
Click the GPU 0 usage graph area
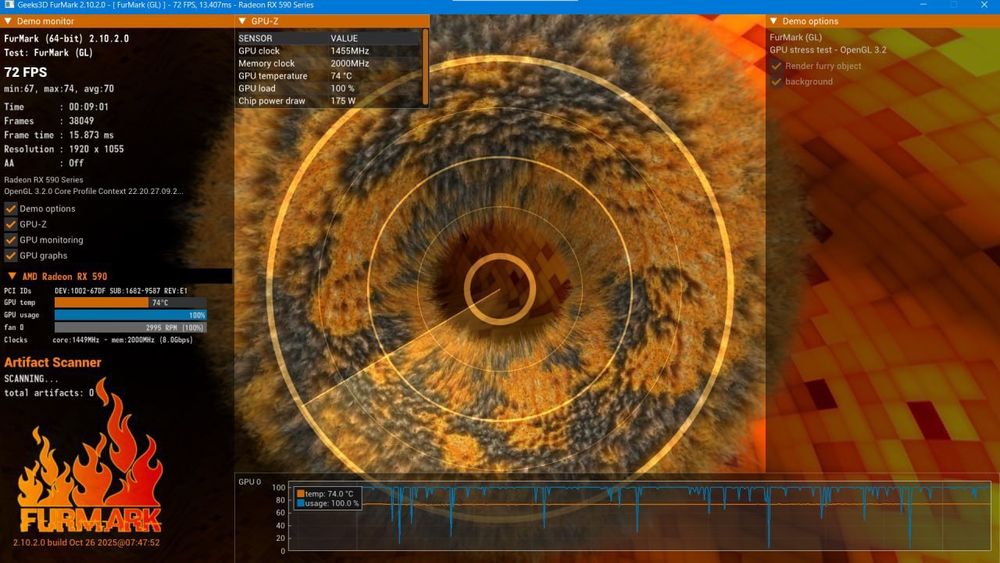640,516
